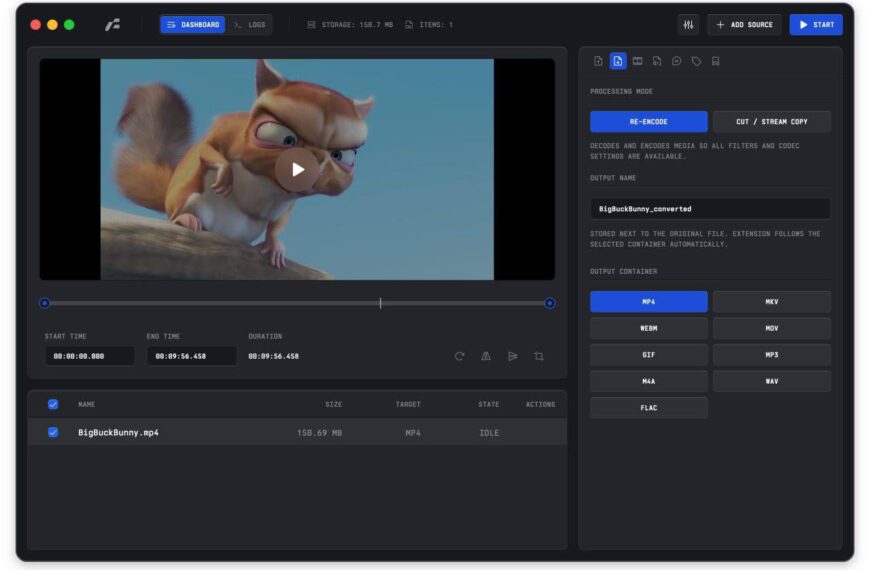The width and height of the screenshot is (870, 570).
Task: Switch to the Logs tab
Action: [249, 25]
